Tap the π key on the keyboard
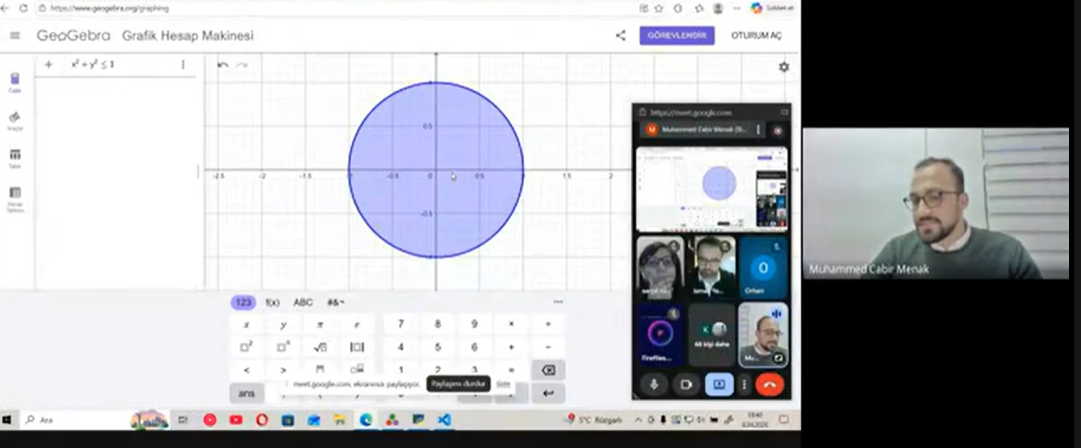The width and height of the screenshot is (1081, 448). point(320,325)
